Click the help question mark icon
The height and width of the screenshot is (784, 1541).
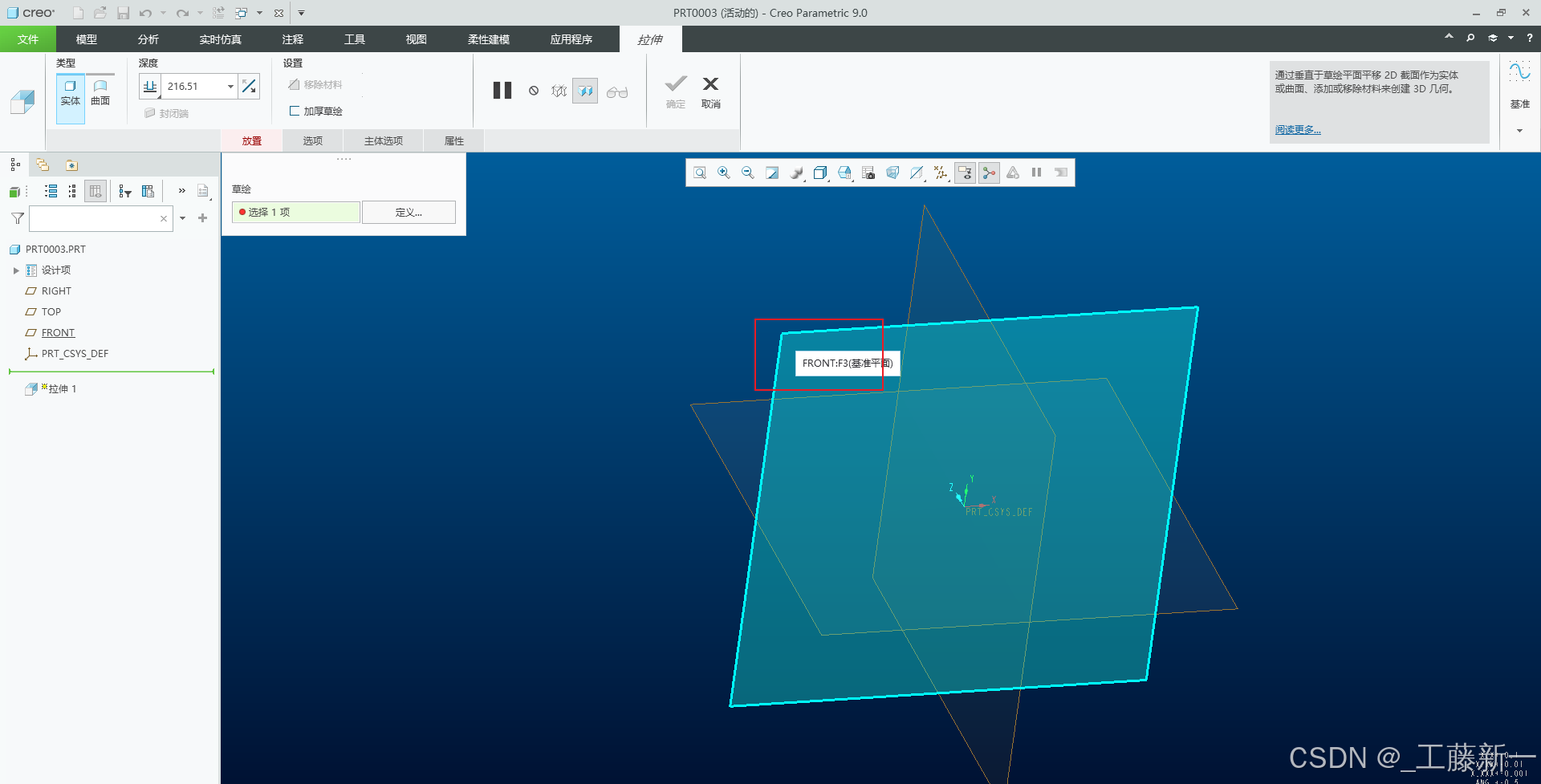click(1530, 38)
